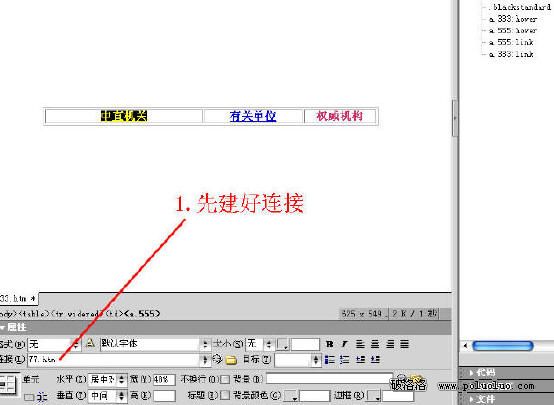Enable the 标题 header checkbox
Image resolution: width=554 pixels, height=405 pixels.
click(224, 395)
